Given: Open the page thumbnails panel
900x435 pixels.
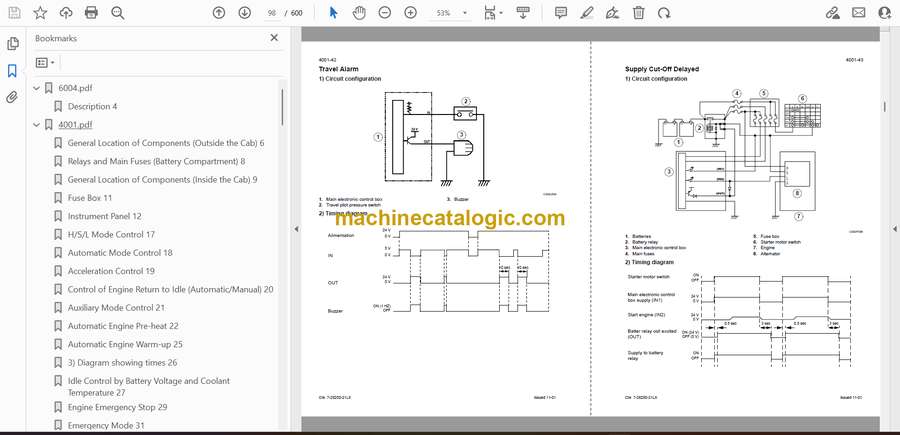Looking at the screenshot, I should 12,44.
